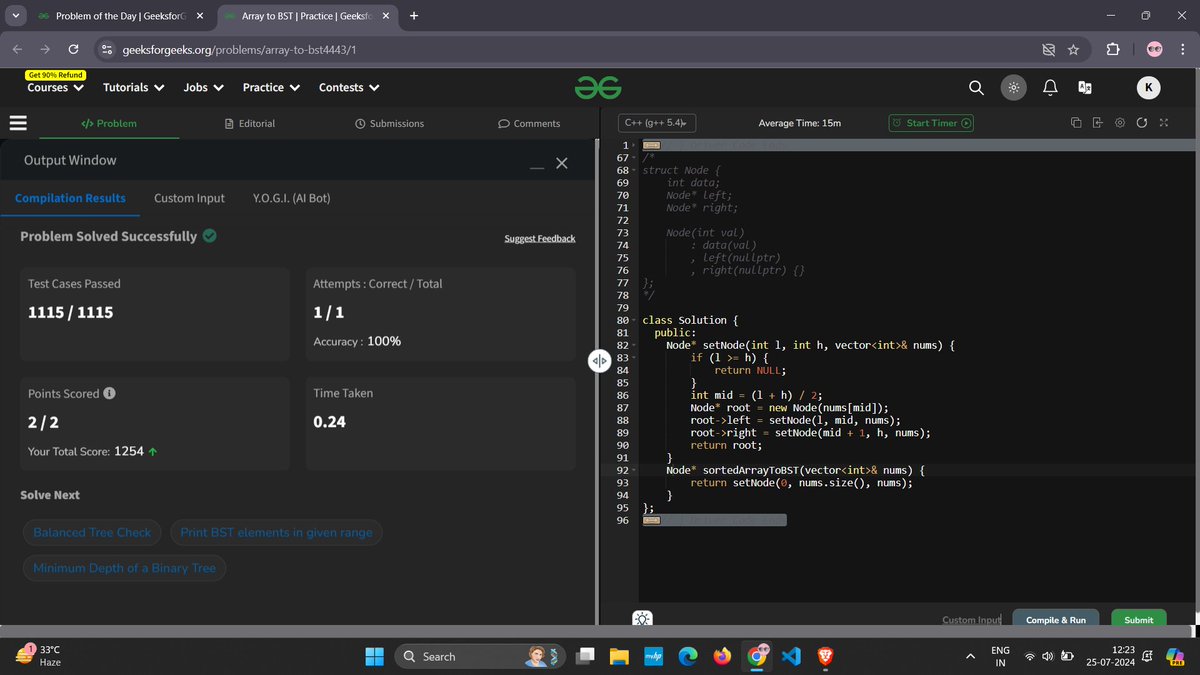This screenshot has width=1200, height=675.
Task: Switch to Problem of the Day browser tab
Action: 121,15
